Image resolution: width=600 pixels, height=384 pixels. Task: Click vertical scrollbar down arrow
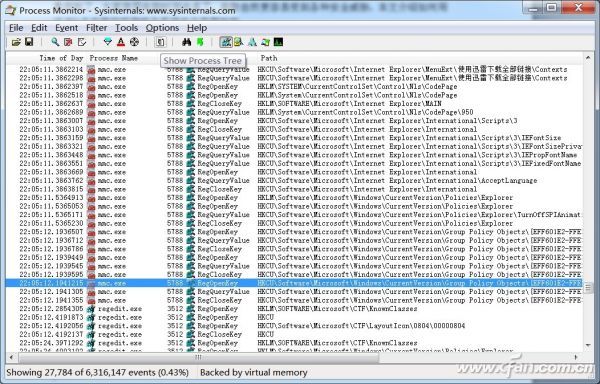point(588,345)
